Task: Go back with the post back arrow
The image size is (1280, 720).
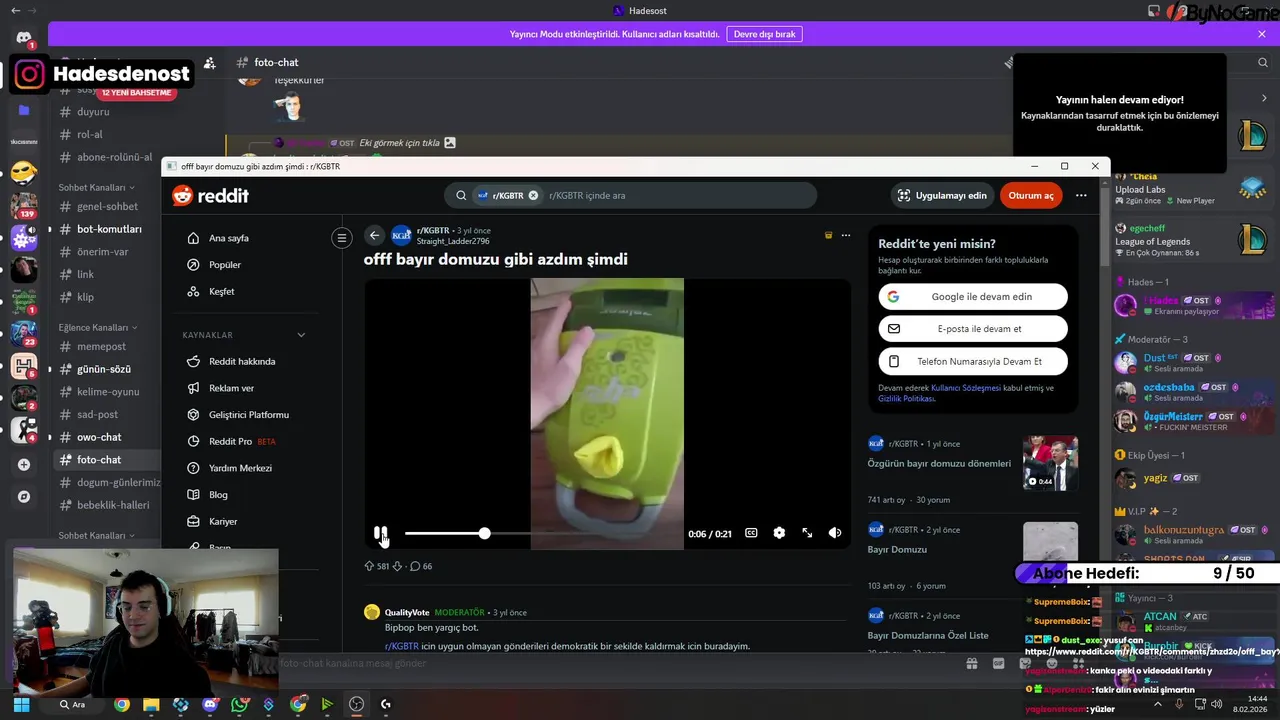Action: coord(374,236)
